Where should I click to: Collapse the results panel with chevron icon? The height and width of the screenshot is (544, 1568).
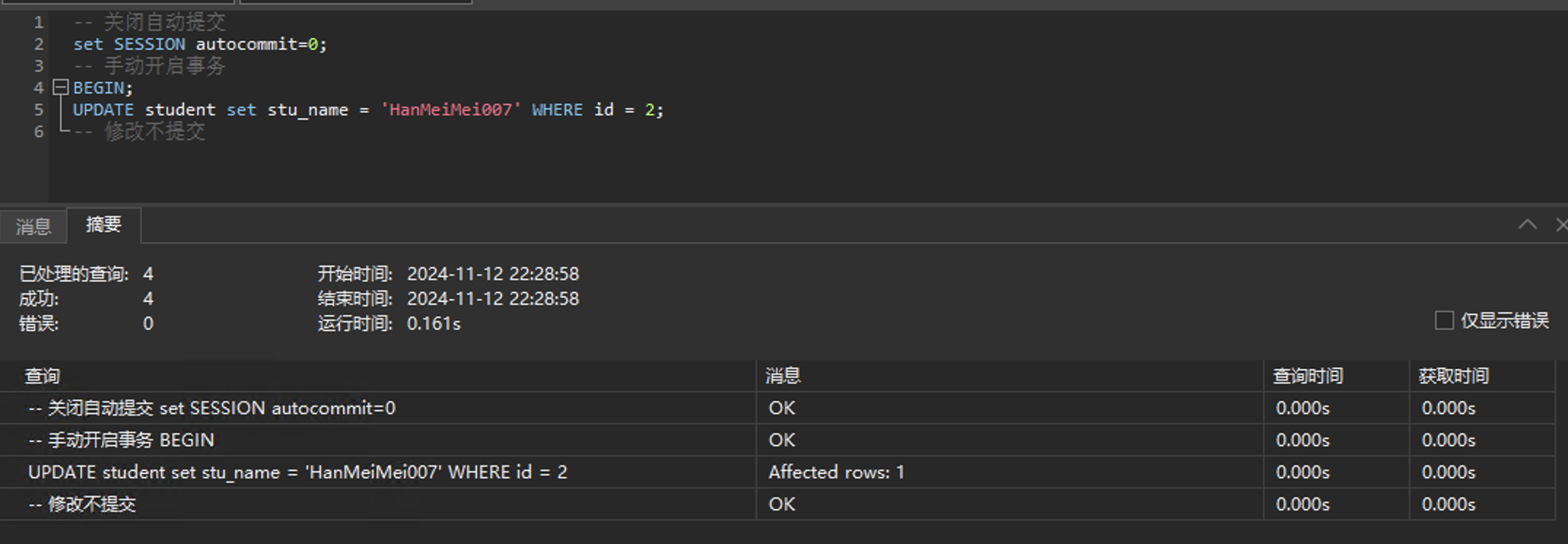[1527, 225]
